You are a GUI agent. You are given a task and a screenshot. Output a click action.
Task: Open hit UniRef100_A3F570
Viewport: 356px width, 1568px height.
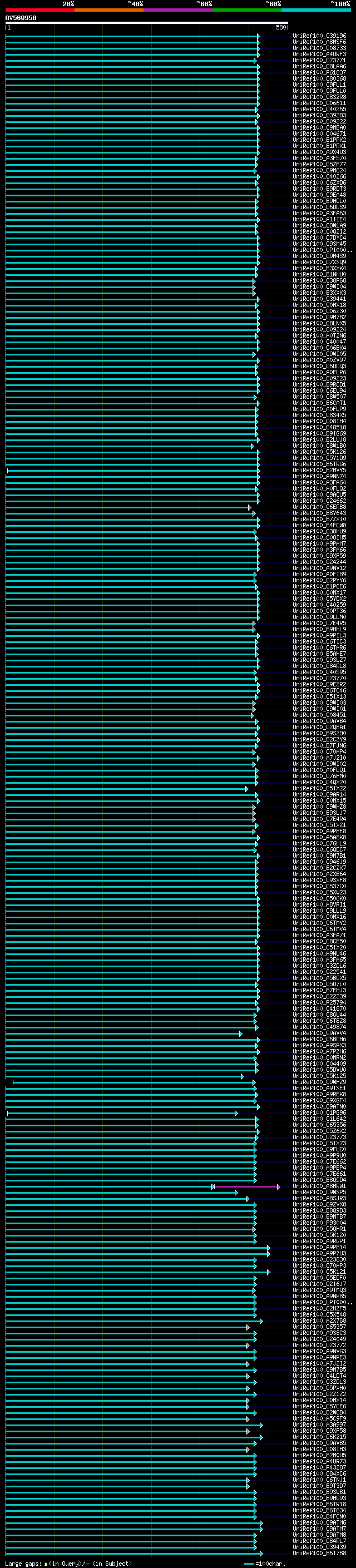(x=319, y=159)
